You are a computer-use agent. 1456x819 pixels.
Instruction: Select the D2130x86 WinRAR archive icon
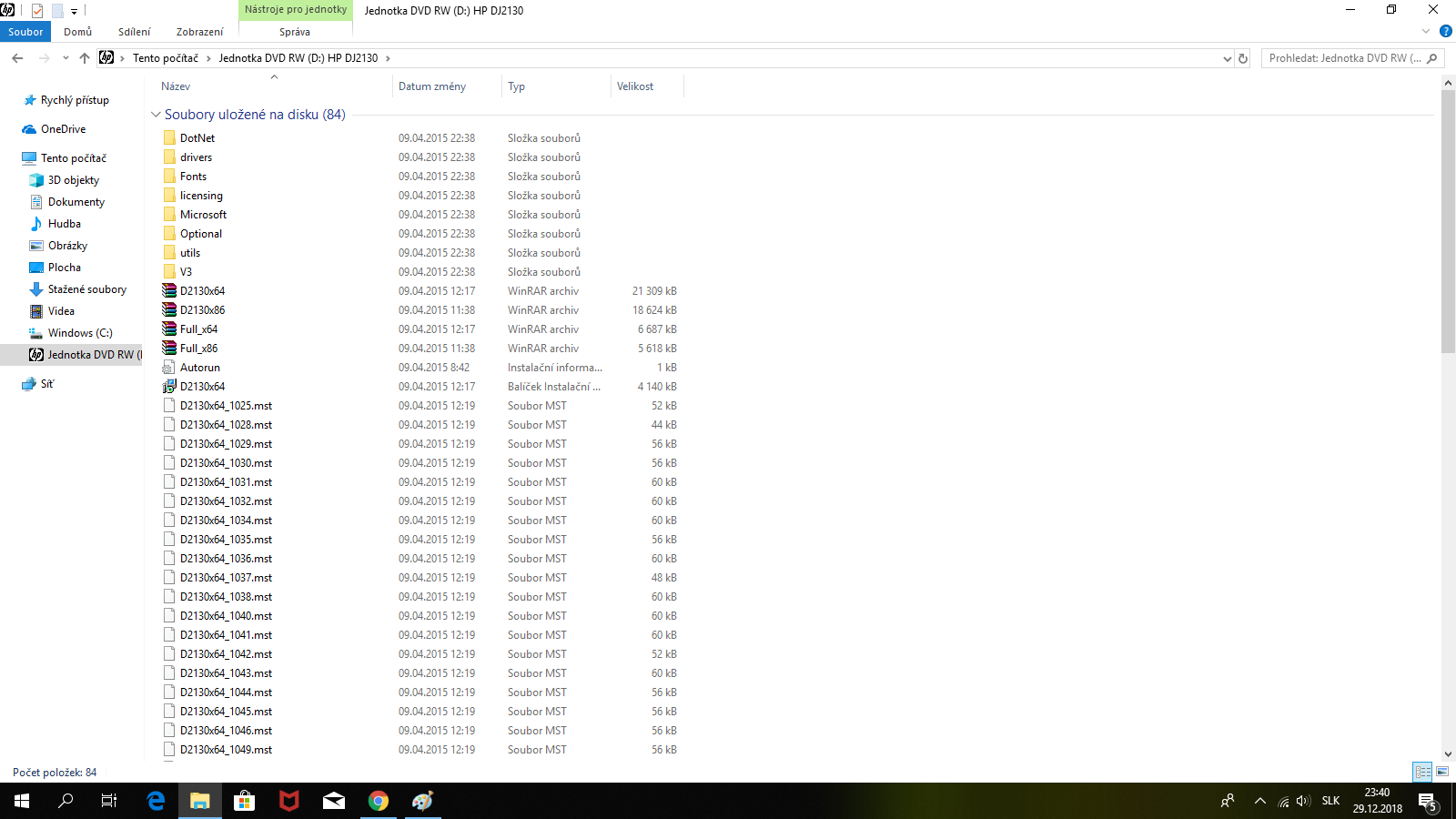169,310
